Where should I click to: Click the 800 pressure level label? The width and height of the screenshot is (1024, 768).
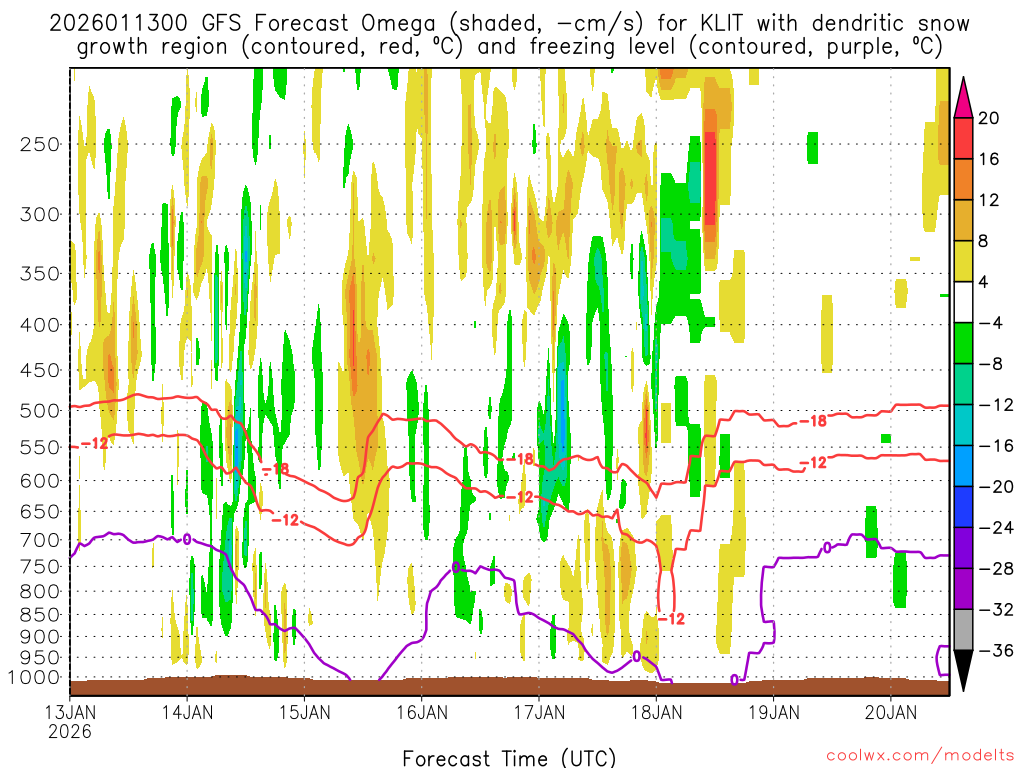[40, 592]
